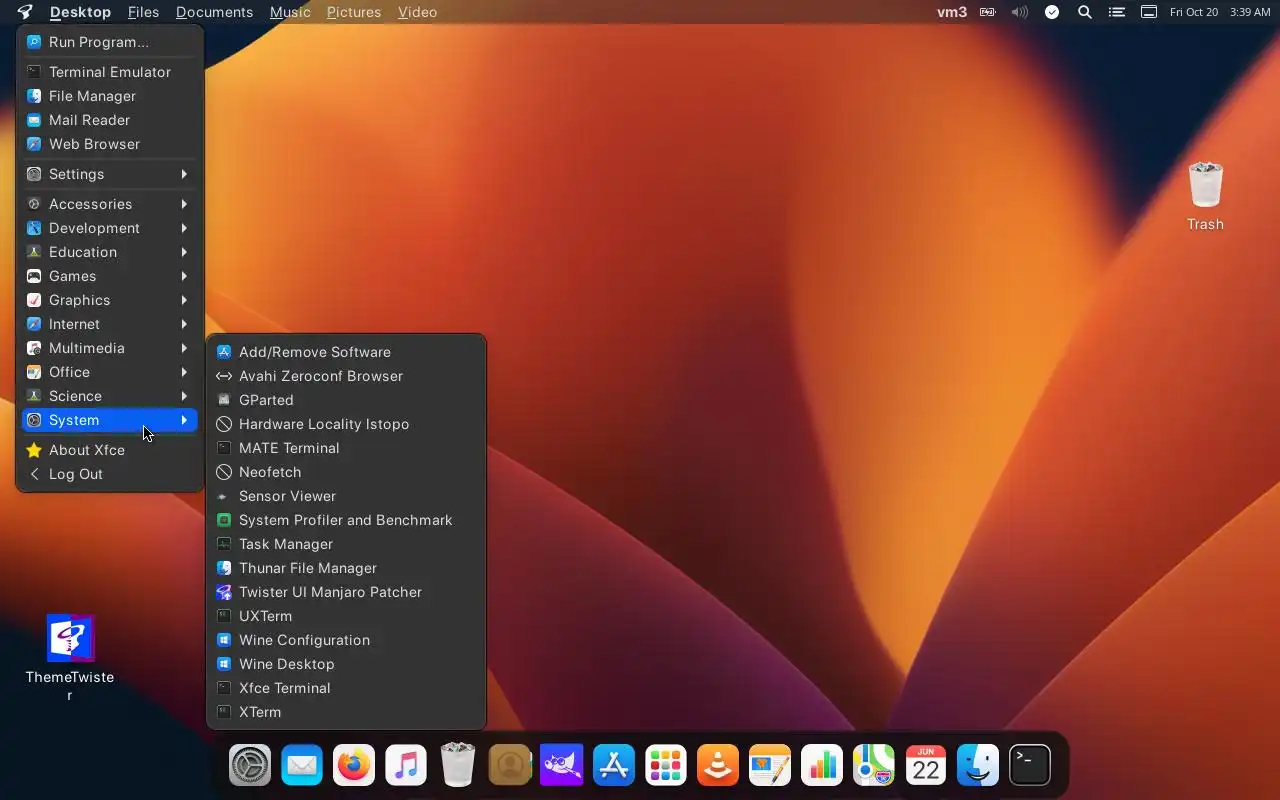The height and width of the screenshot is (800, 1280).
Task: Select About Xfce menu entry
Action: [x=110, y=450]
